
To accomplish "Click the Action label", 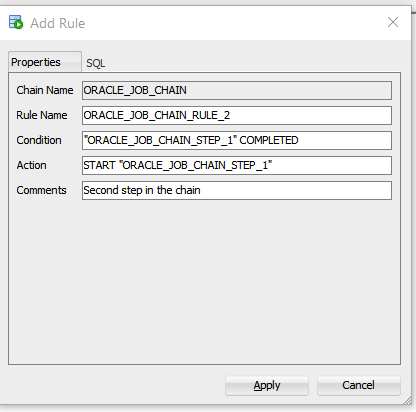I will click(31, 165).
